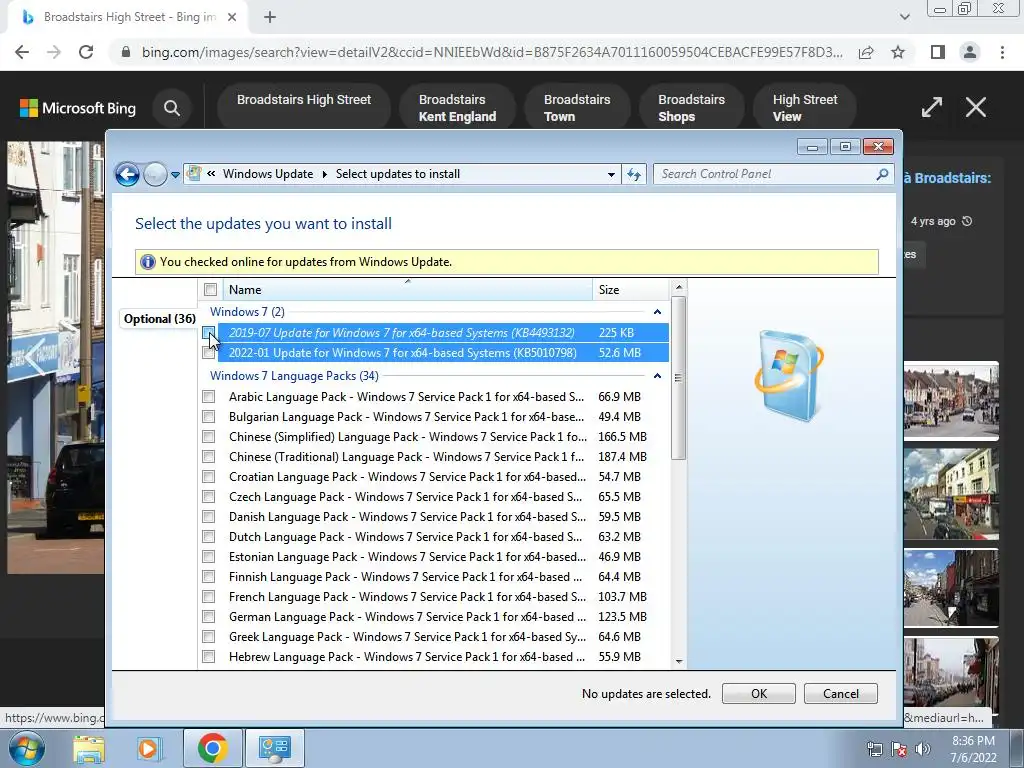Image resolution: width=1024 pixels, height=768 pixels.
Task: Click the Chrome back navigation arrow
Action: [22, 52]
